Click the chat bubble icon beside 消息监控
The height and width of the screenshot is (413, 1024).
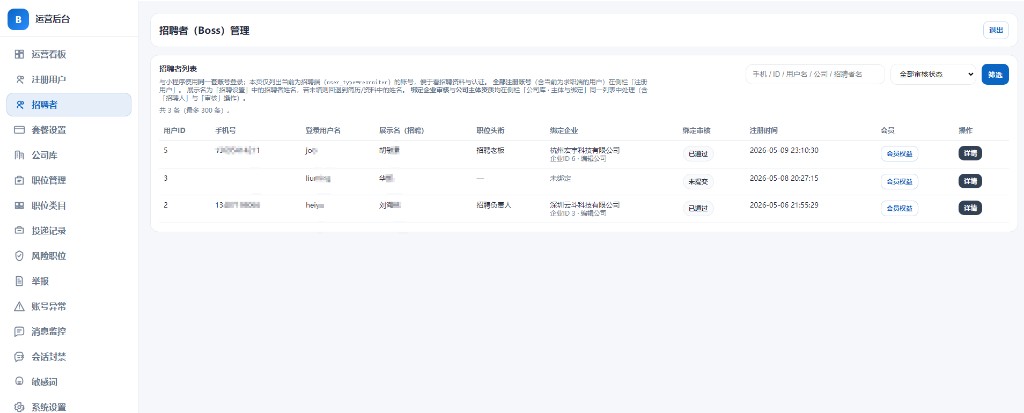[20, 331]
